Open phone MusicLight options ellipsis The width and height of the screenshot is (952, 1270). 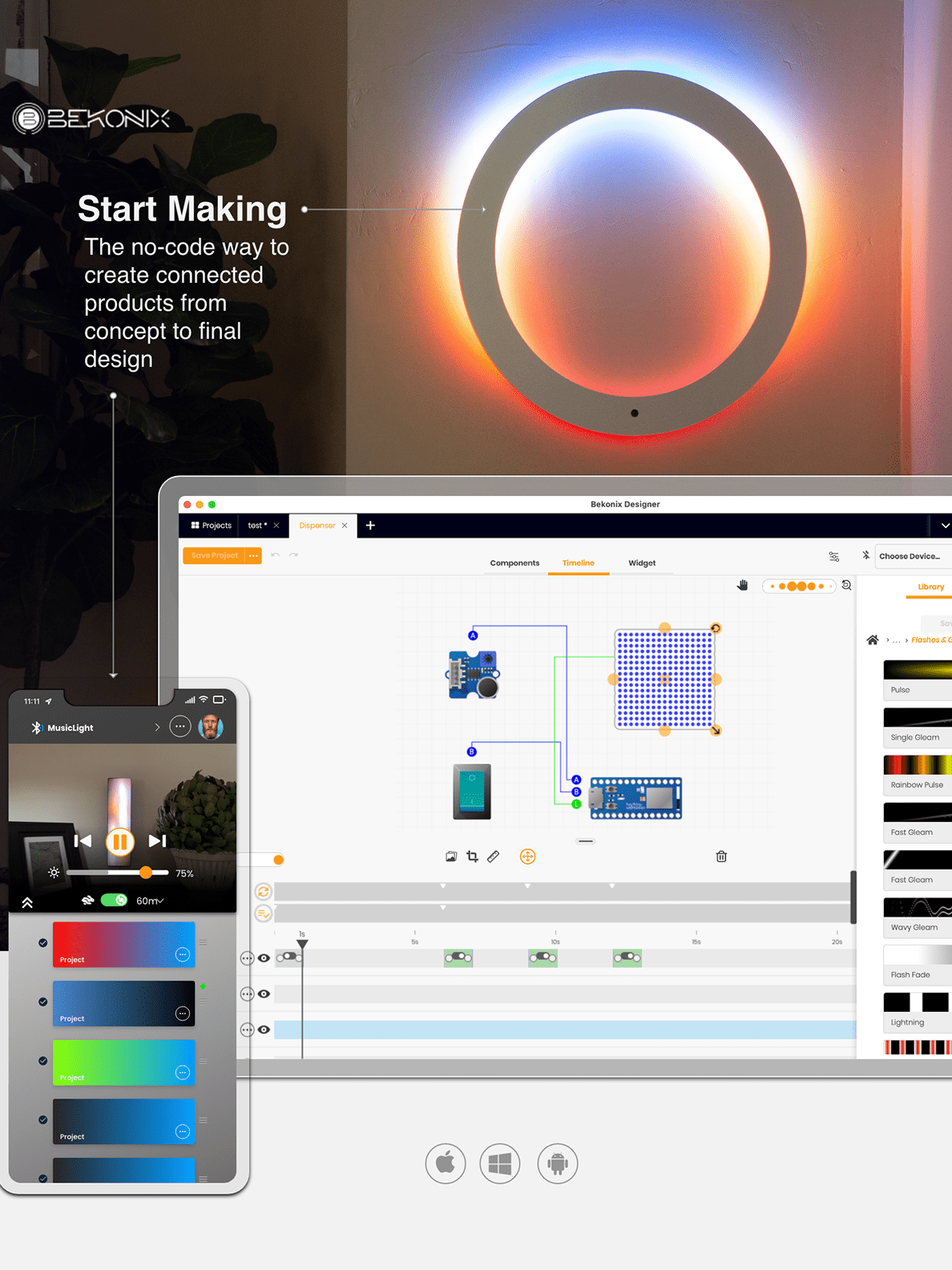[x=180, y=727]
